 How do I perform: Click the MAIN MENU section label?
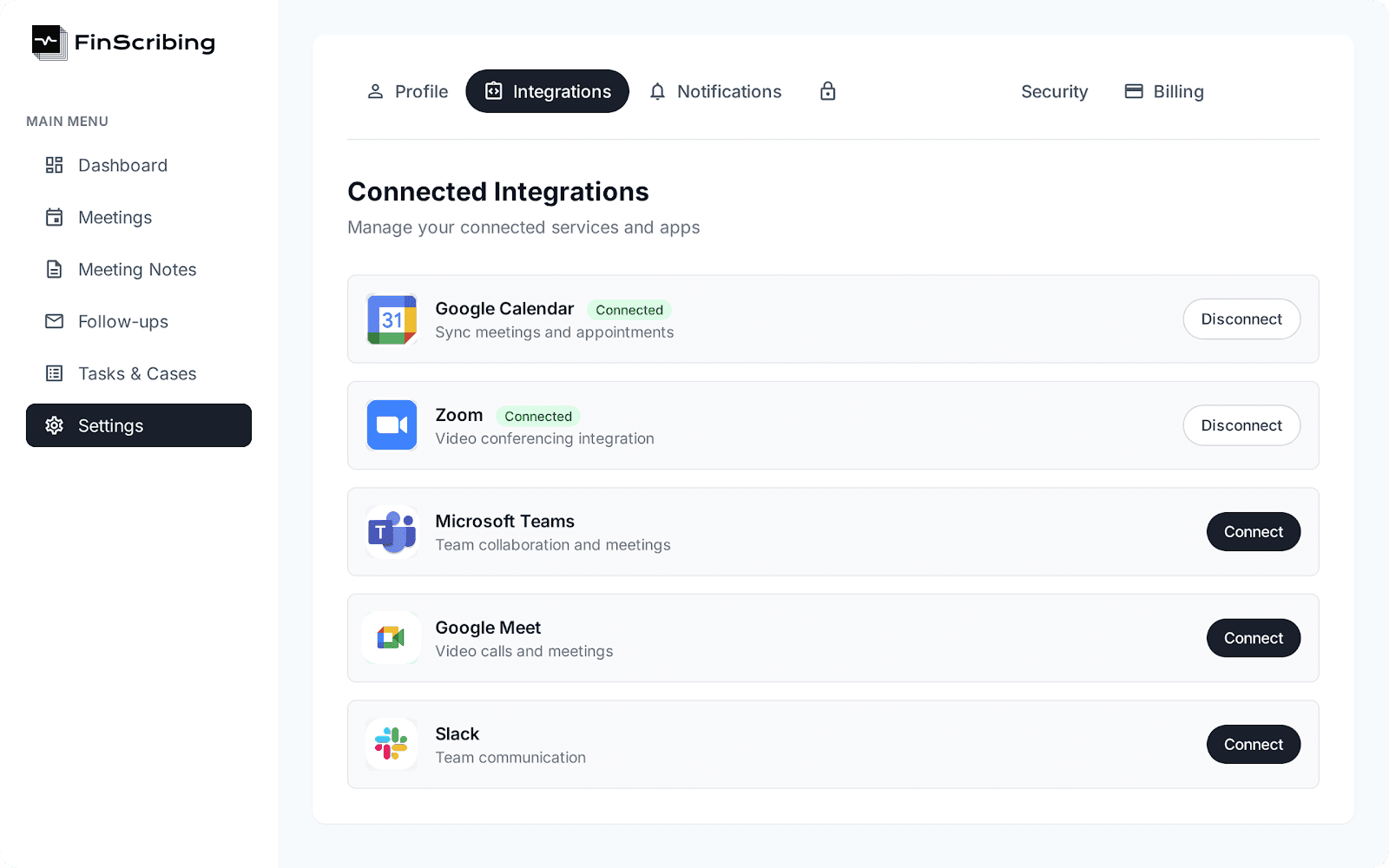[x=67, y=122]
